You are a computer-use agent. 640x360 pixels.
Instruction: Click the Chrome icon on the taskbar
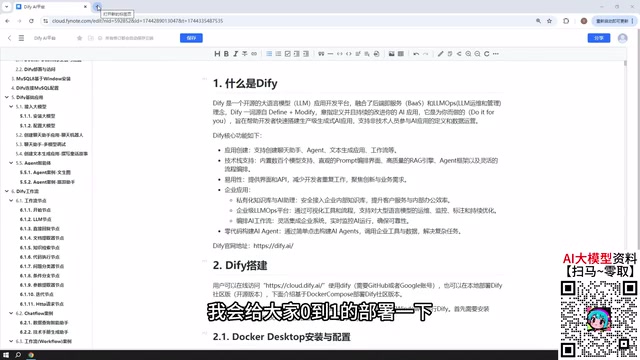(31, 355)
